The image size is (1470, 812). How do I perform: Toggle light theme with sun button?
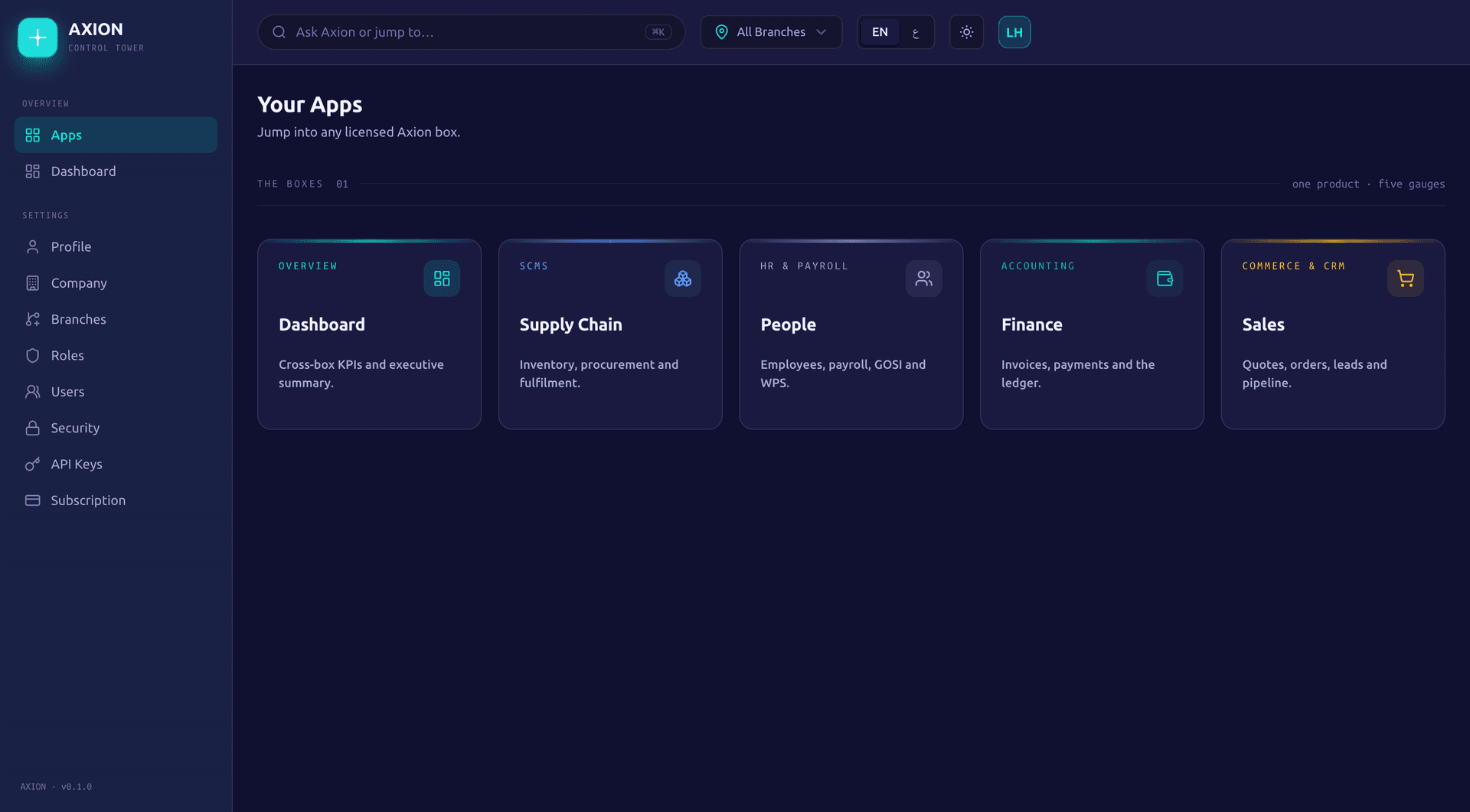(x=967, y=32)
